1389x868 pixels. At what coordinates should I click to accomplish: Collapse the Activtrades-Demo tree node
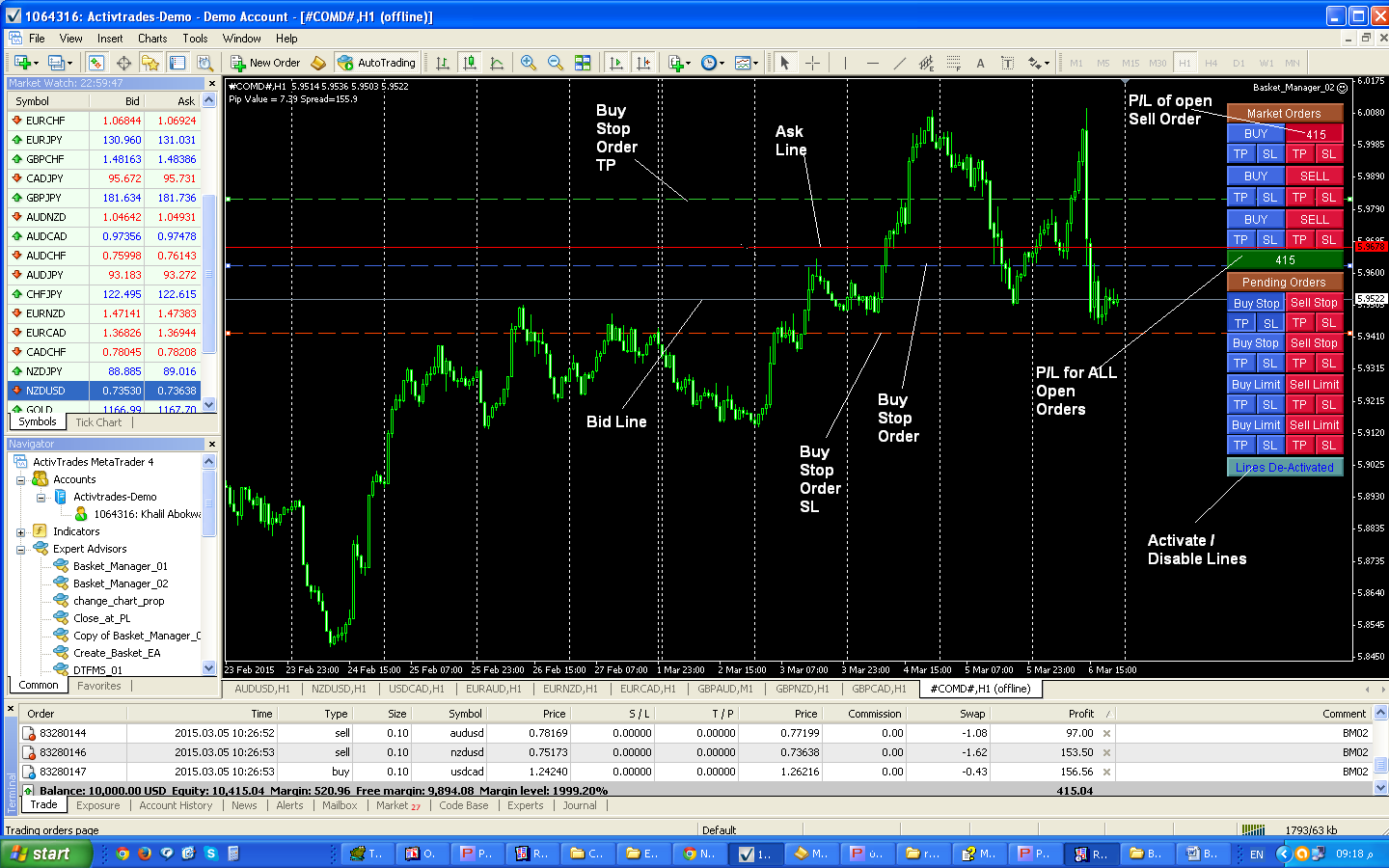(41, 497)
